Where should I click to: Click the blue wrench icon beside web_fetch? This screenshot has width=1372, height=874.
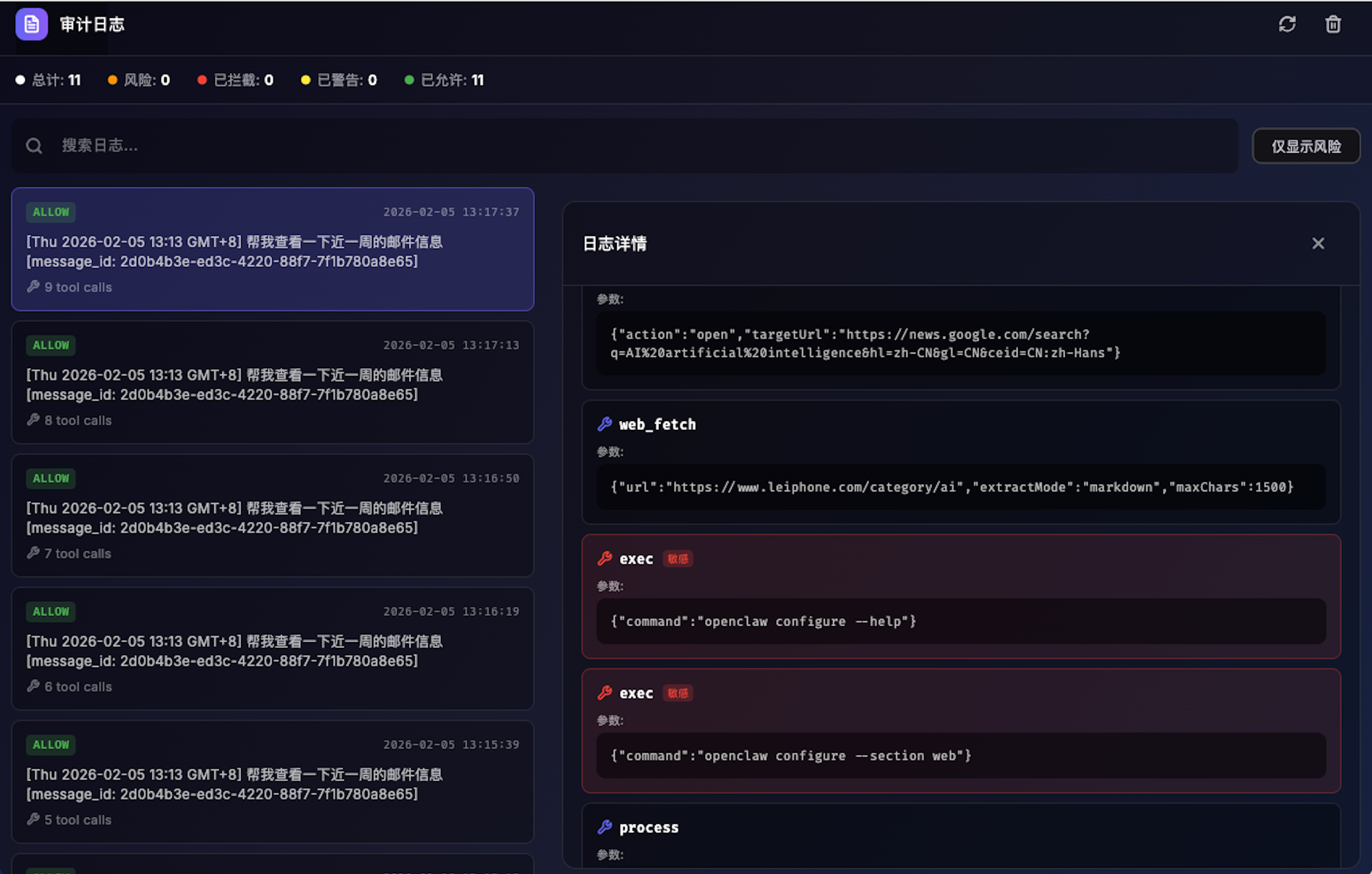pyautogui.click(x=604, y=424)
